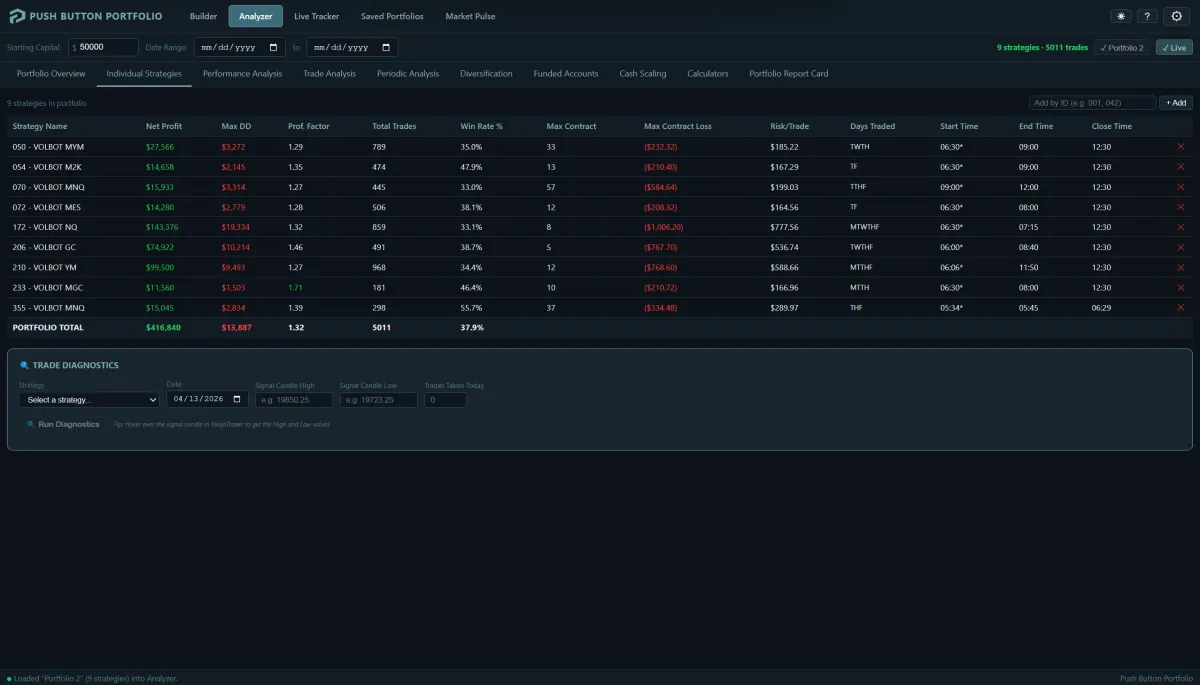1200x685 pixels.
Task: Remove 355 - VOLBOT MNQ strategy with its X
Action: tap(1180, 307)
